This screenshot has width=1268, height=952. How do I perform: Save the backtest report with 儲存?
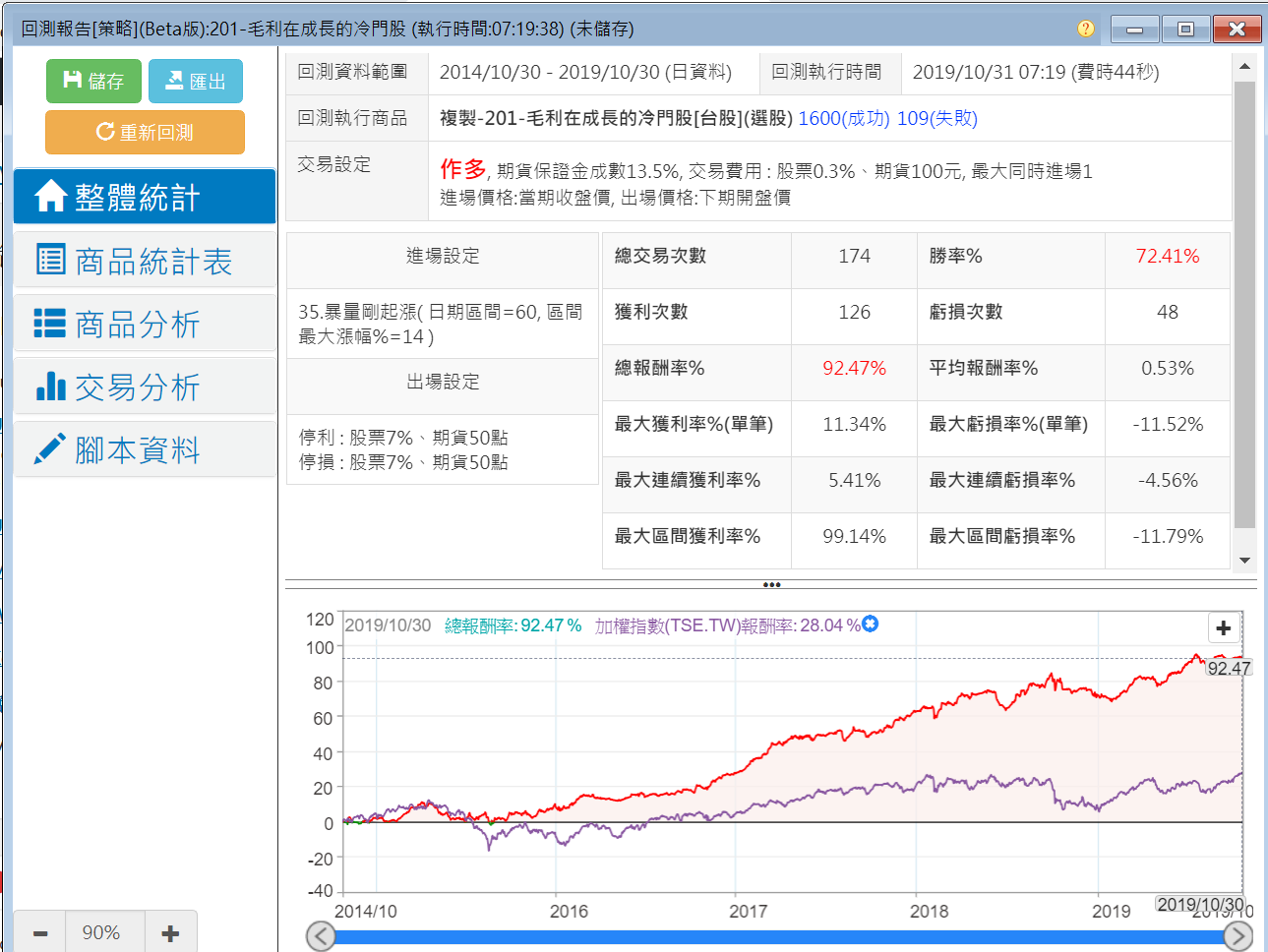click(93, 81)
